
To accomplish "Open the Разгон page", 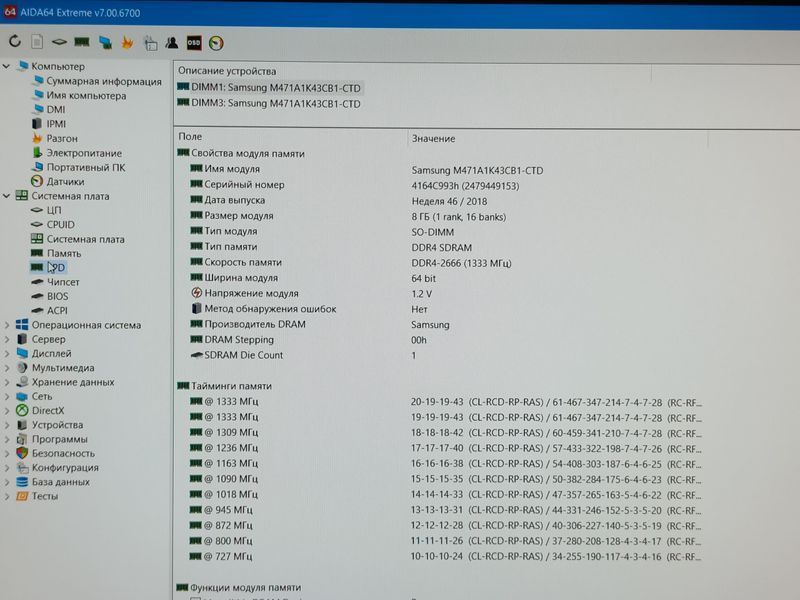I will [55, 138].
